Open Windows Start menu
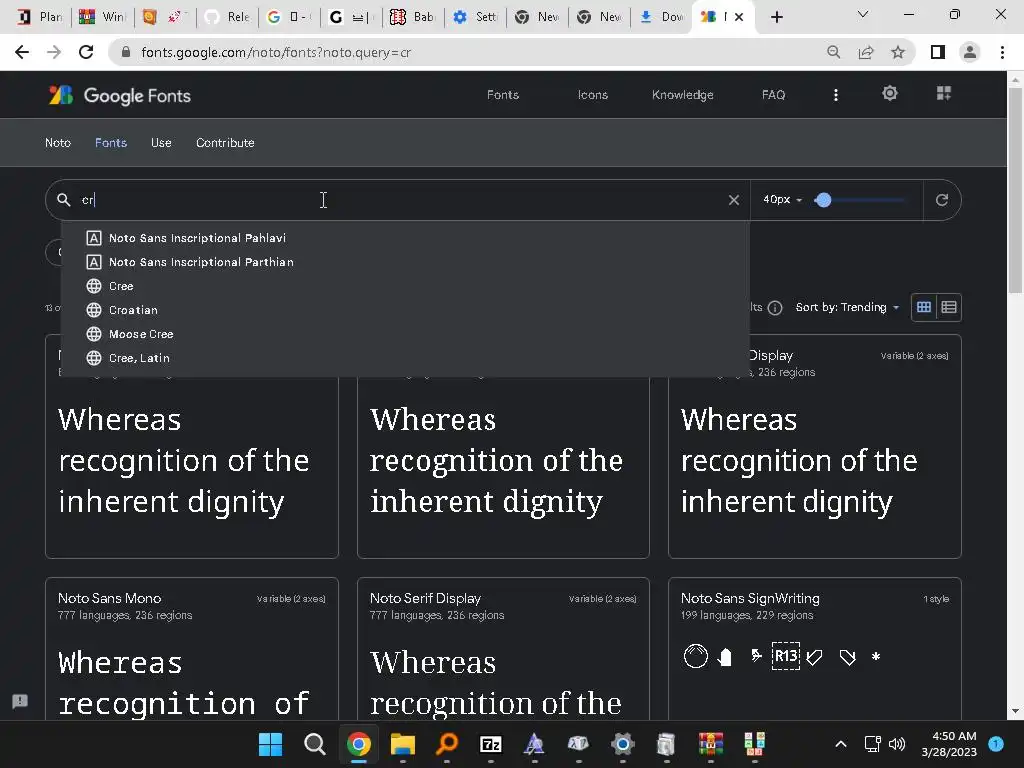Screen dimensions: 1024x768 point(270,744)
